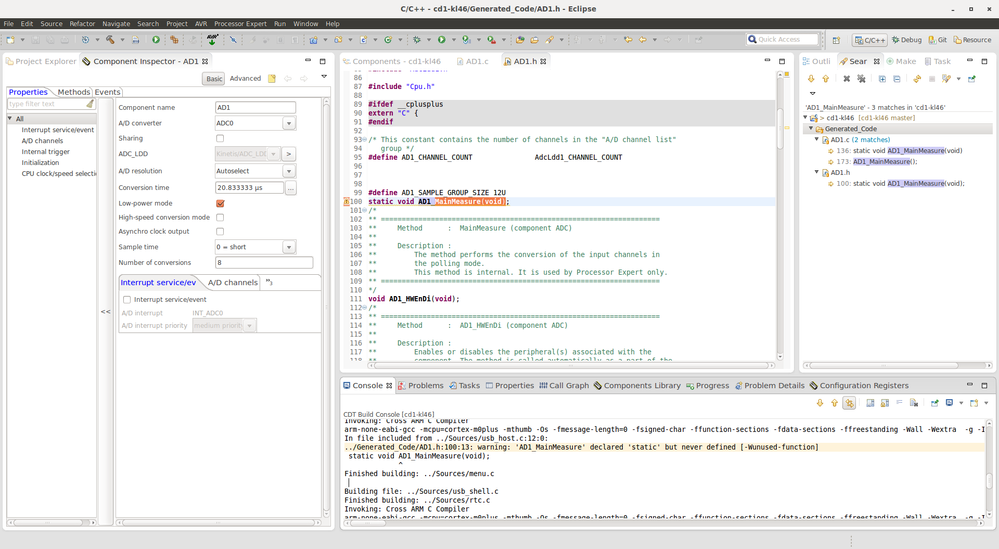Uncheck the Low-power mode checkbox
The height and width of the screenshot is (549, 999).
coord(220,203)
